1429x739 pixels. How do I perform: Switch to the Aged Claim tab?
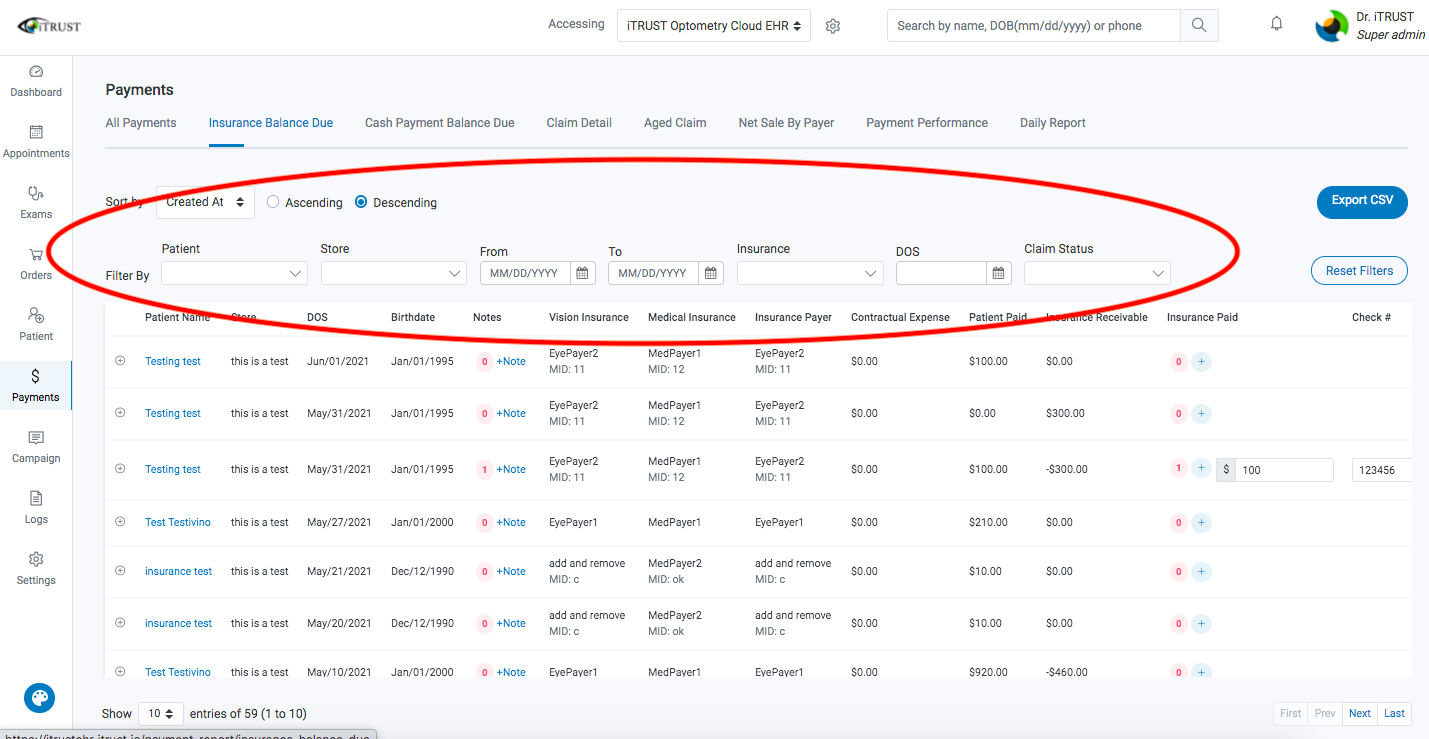click(675, 122)
